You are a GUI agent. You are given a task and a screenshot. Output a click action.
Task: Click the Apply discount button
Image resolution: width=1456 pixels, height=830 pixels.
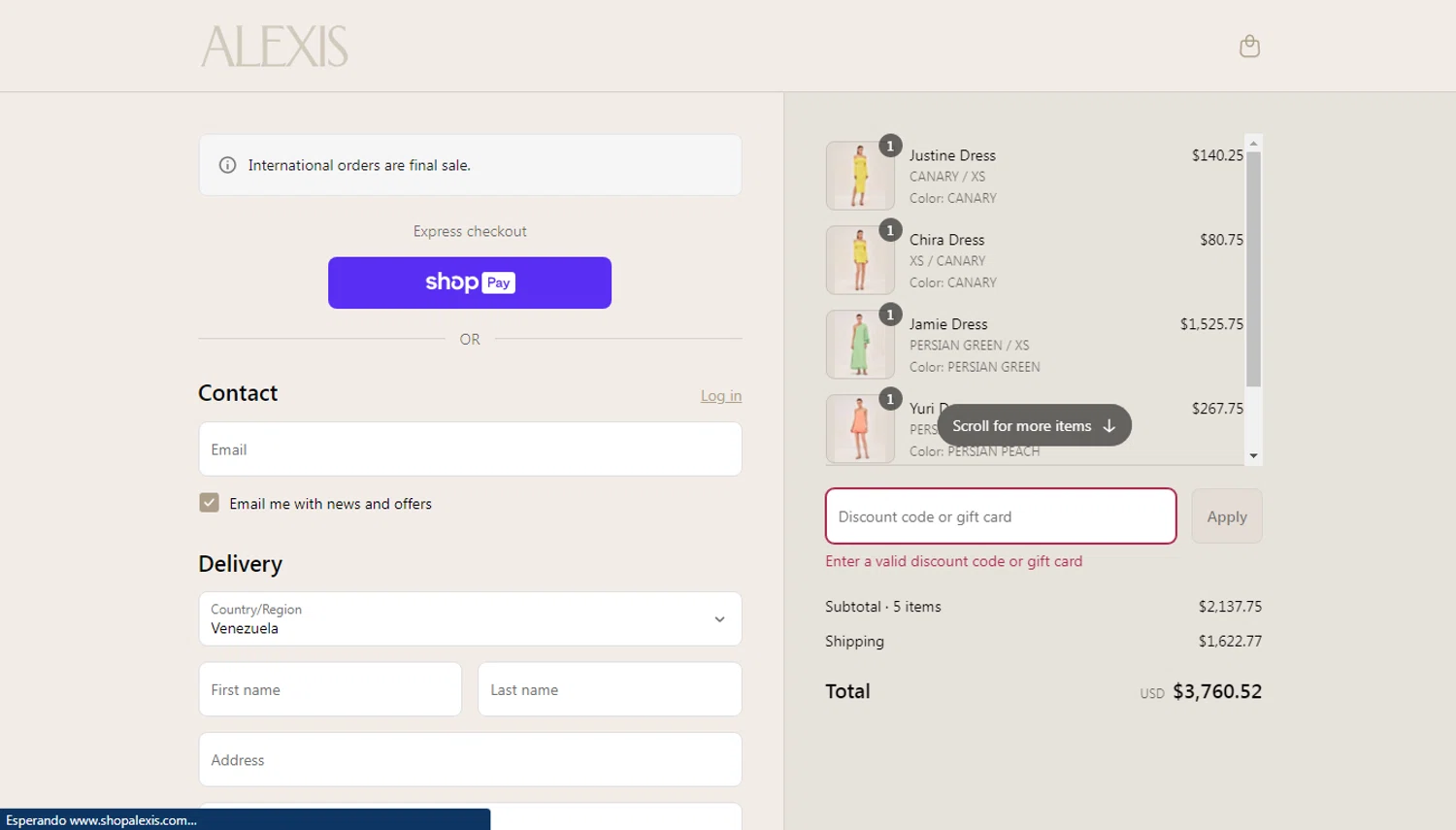pos(1227,516)
